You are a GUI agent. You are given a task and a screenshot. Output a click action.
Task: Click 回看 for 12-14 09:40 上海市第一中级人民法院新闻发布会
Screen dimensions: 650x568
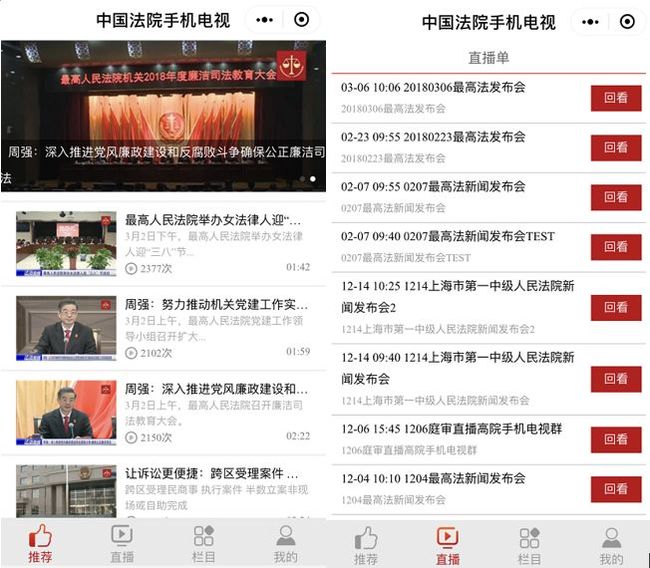click(x=616, y=379)
